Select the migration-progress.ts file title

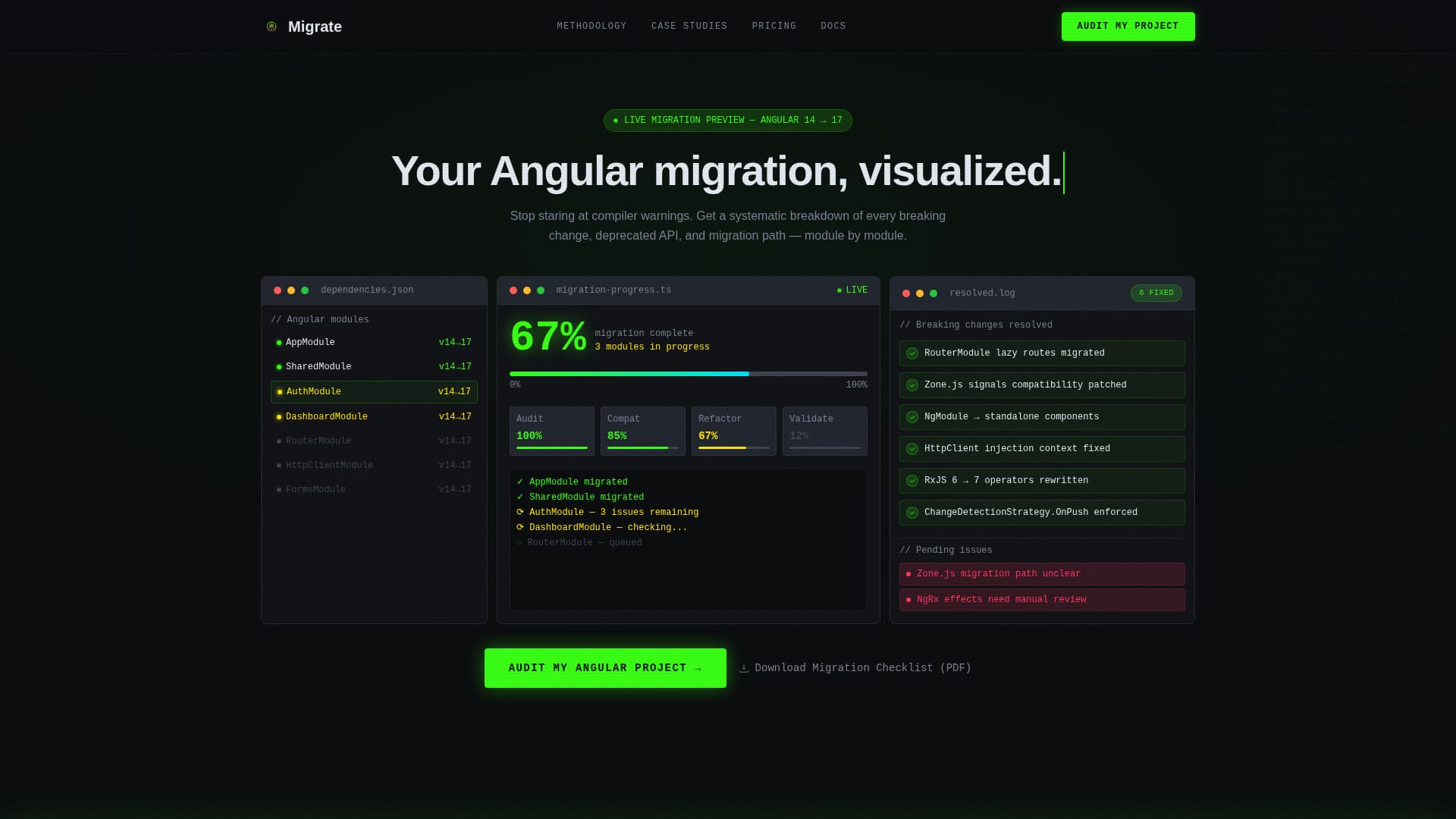pyautogui.click(x=613, y=290)
